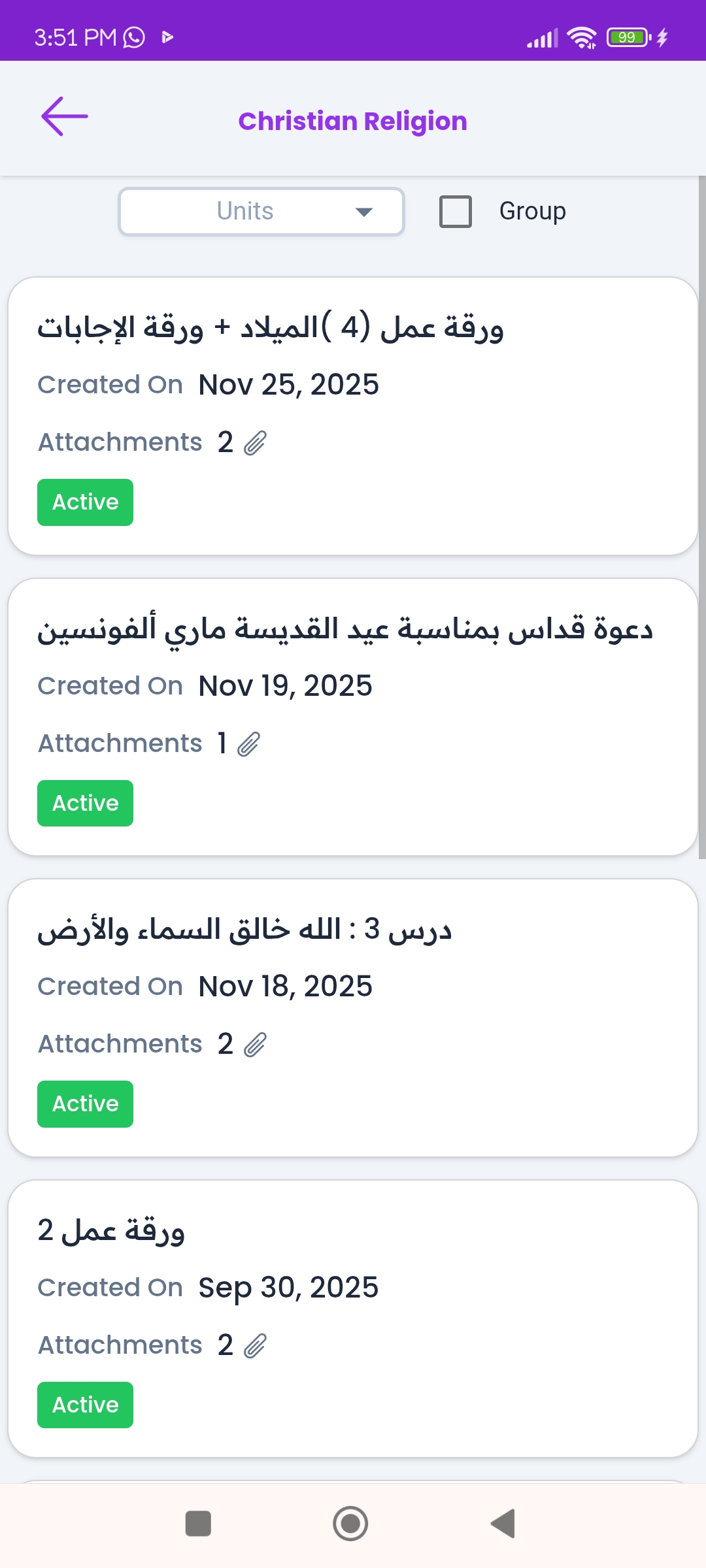Click paperclip icon on Nov 25 card

click(255, 443)
